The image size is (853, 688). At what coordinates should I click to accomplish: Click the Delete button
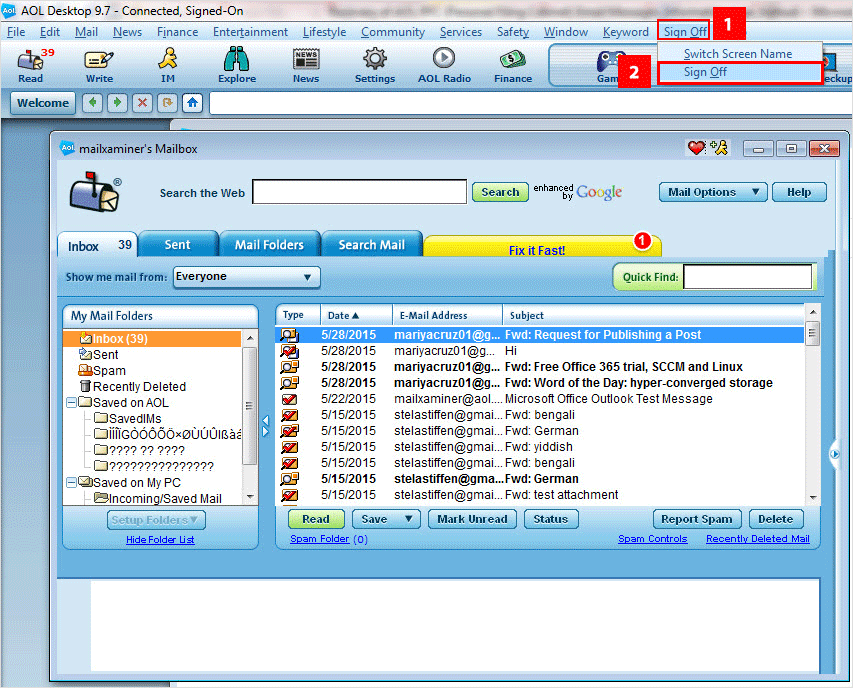click(775, 519)
